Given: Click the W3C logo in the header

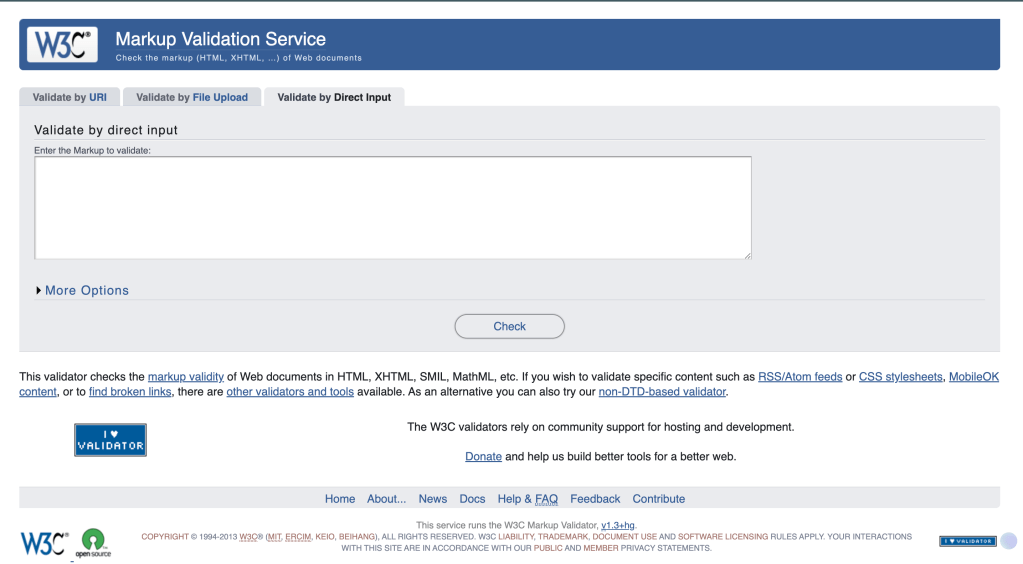Looking at the screenshot, I should [x=63, y=44].
